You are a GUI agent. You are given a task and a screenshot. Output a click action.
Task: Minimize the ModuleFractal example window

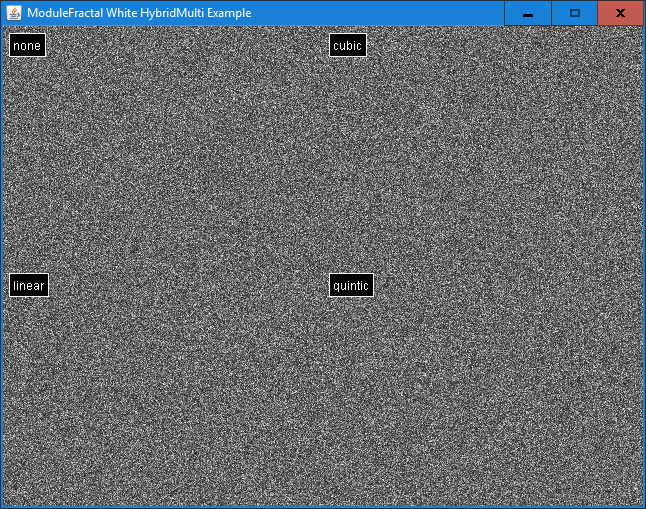point(528,13)
